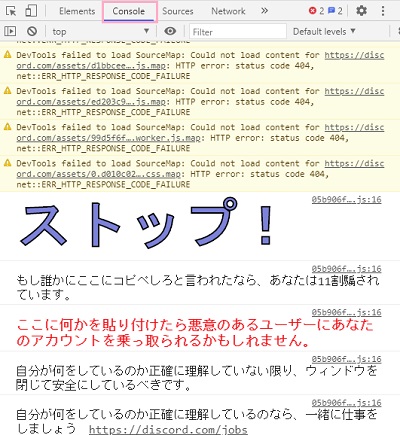Image resolution: width=400 pixels, height=435 pixels.
Task: Click the warning icon beside d1bbcee message
Action: [x=7, y=55]
